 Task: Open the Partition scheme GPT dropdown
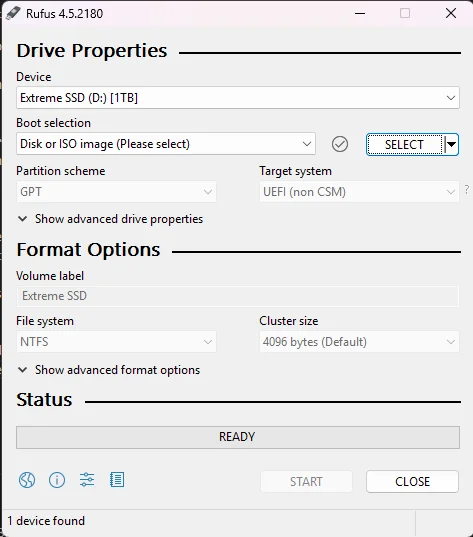coord(116,192)
